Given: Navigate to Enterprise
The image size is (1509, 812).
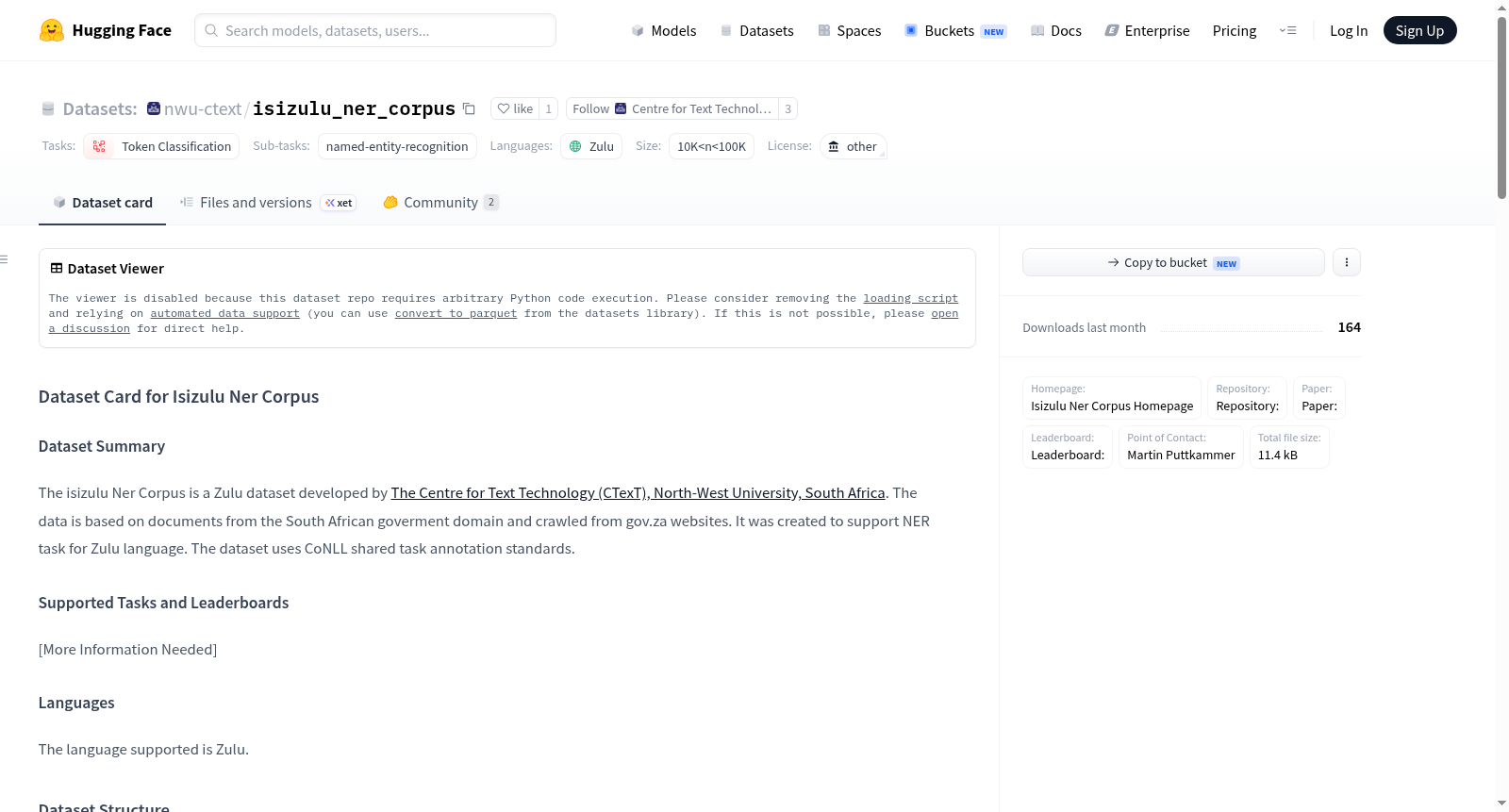Looking at the screenshot, I should [1147, 30].
